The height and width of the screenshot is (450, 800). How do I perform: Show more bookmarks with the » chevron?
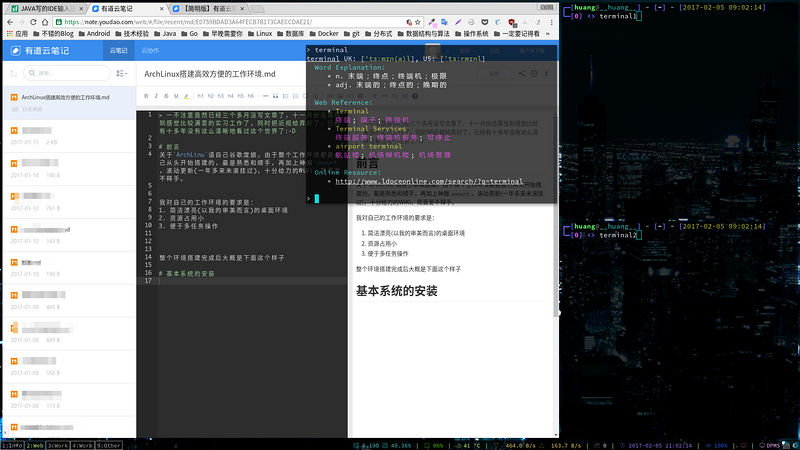click(548, 34)
